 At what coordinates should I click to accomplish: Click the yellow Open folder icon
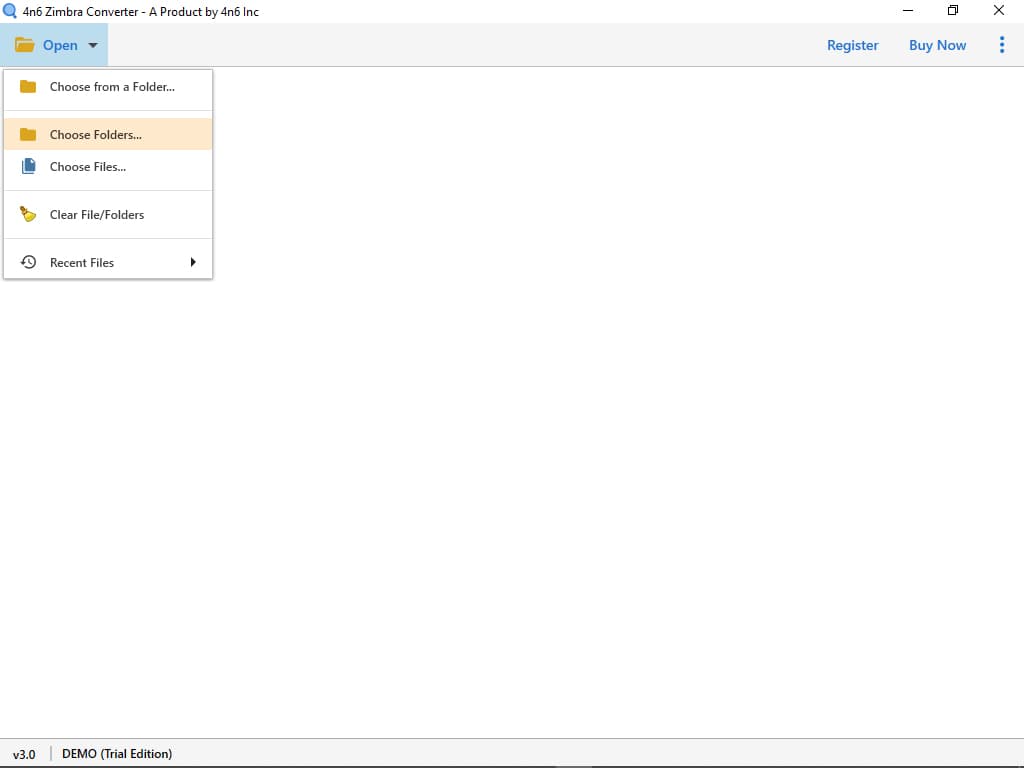pos(24,45)
